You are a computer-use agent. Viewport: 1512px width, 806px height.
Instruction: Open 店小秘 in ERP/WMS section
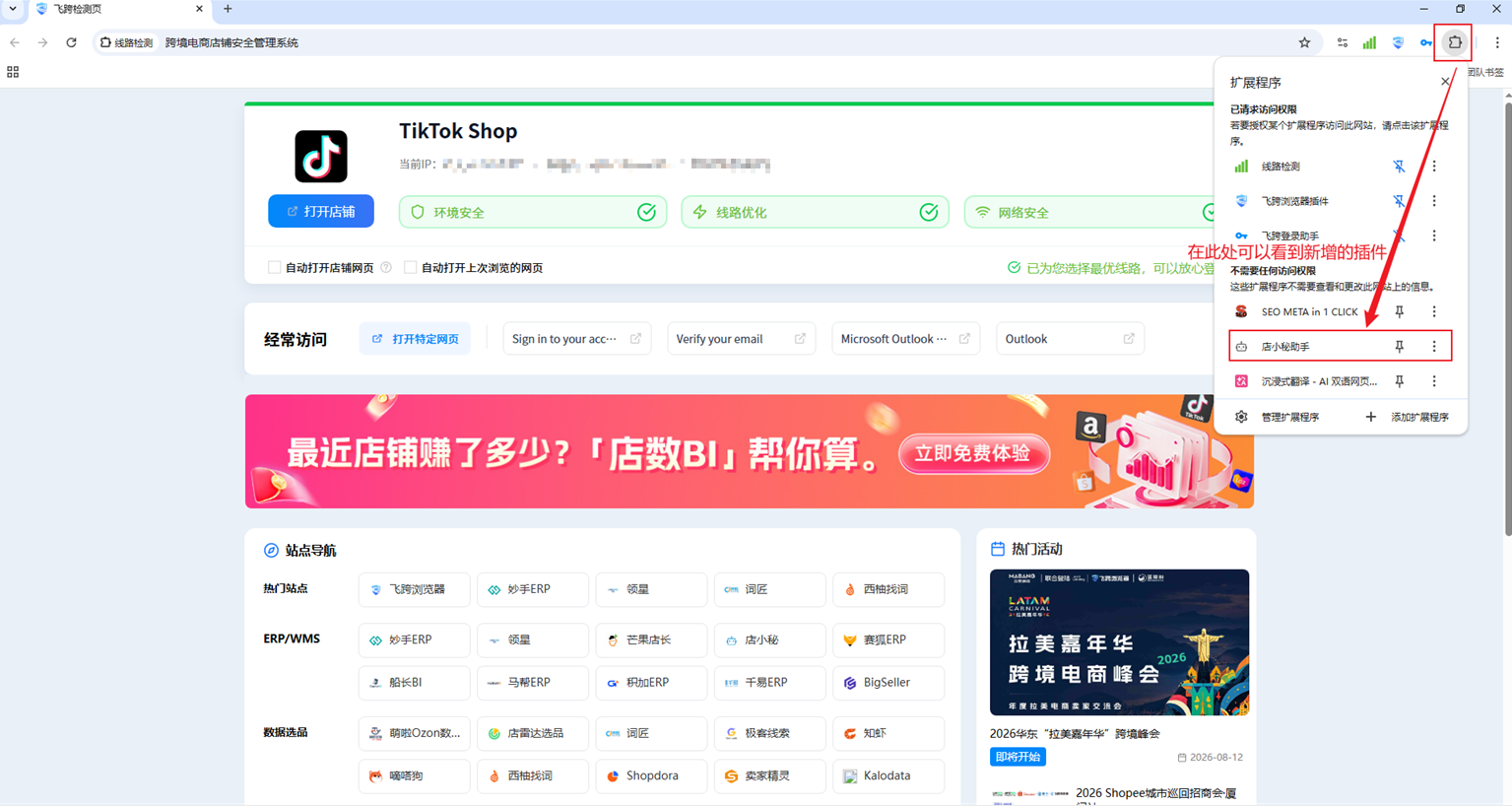[769, 639]
